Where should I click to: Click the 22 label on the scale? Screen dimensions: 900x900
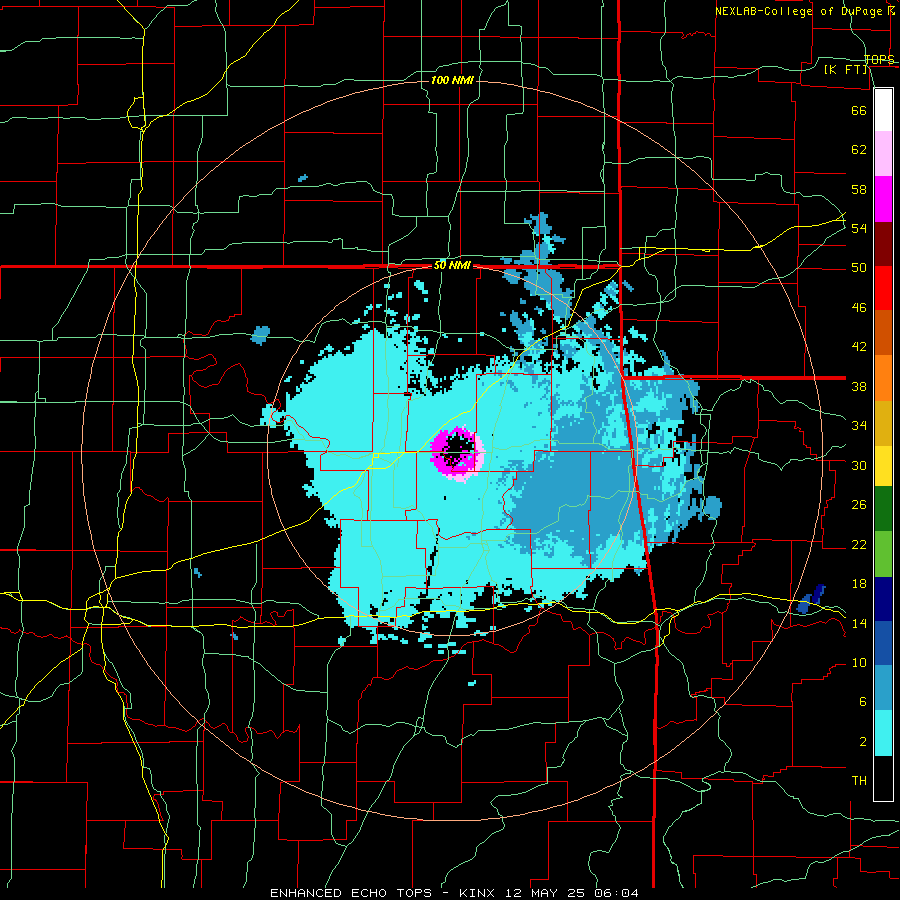click(859, 544)
